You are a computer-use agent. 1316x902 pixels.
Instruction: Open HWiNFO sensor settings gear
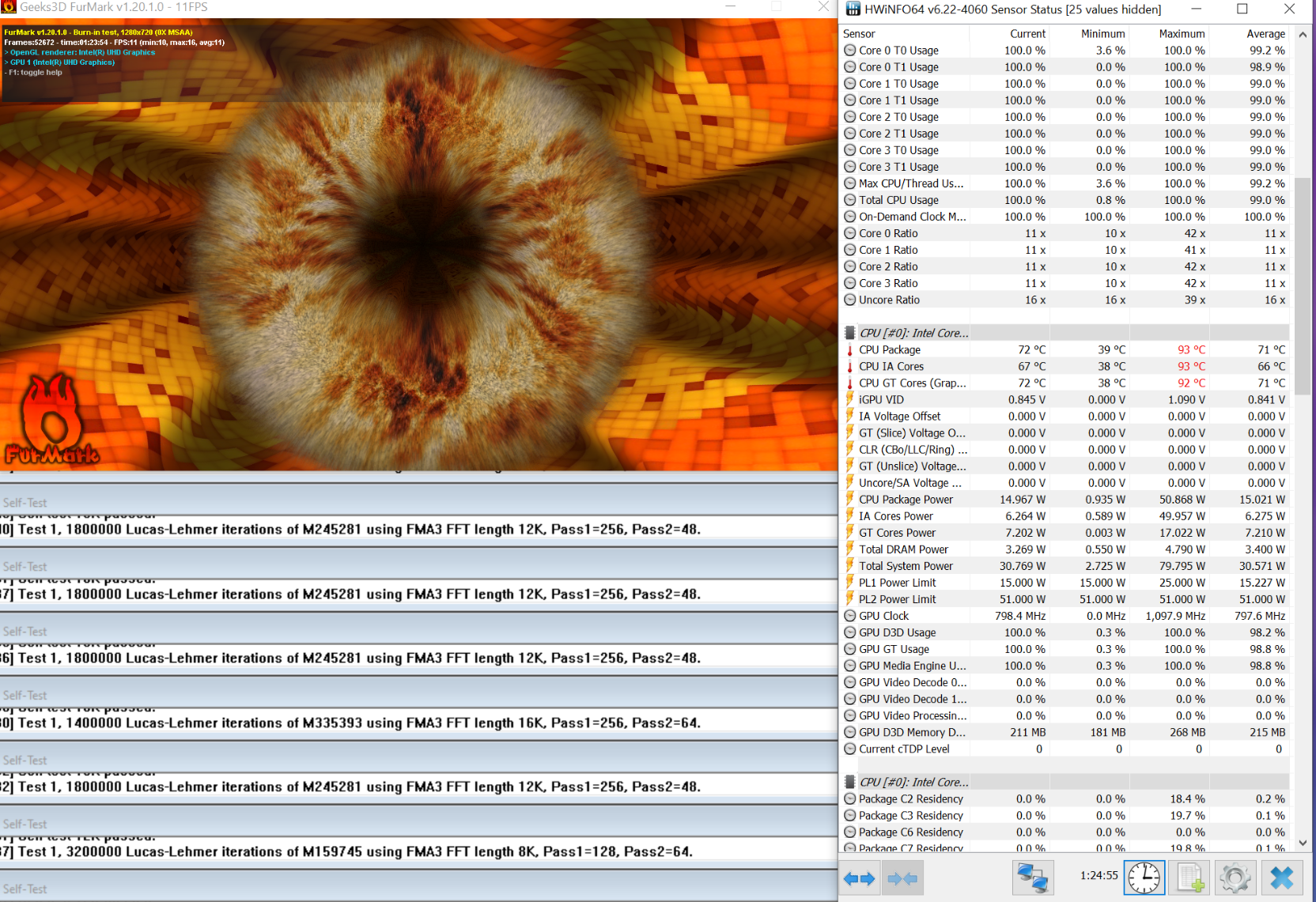[x=1235, y=878]
